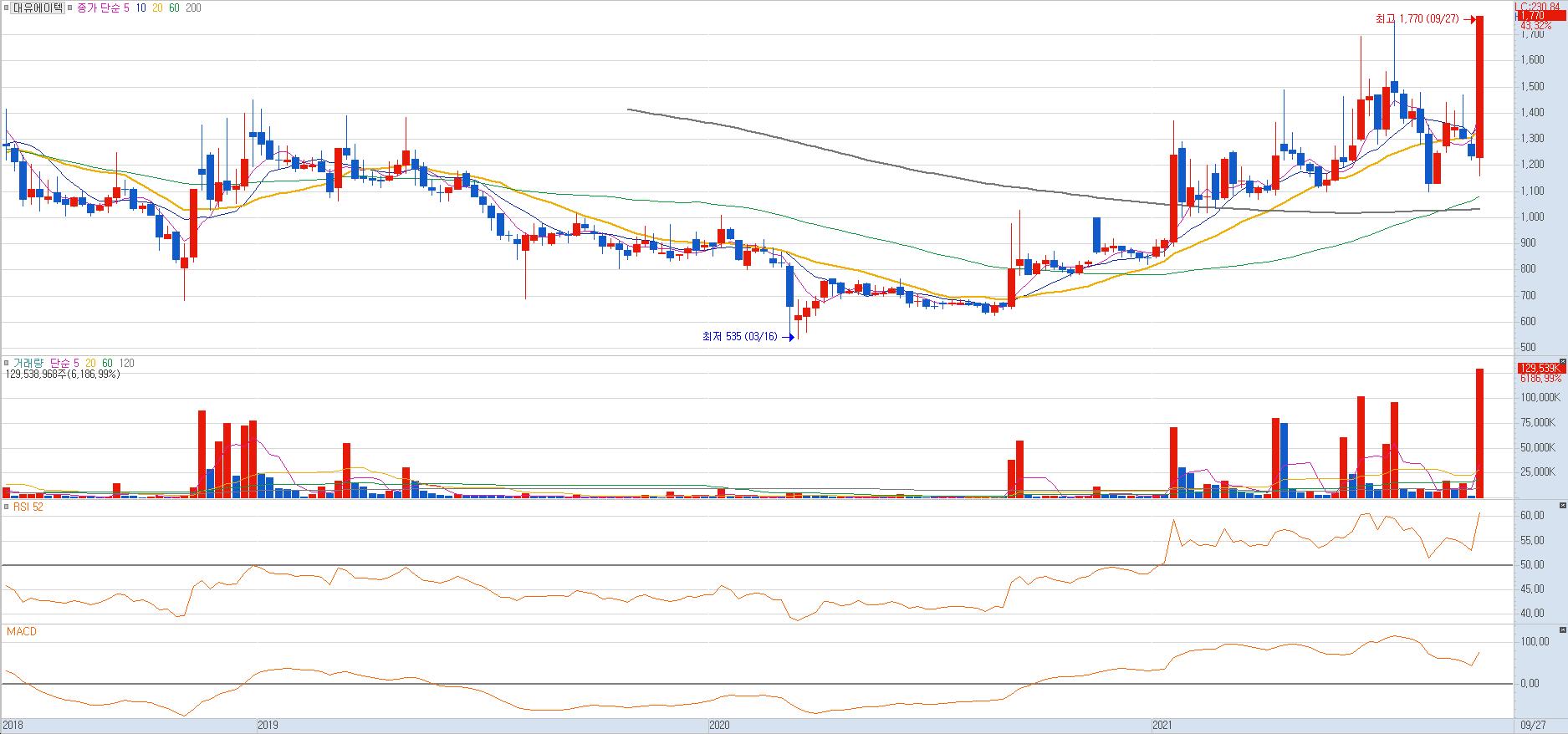Click the 대유에이텍 stock name button

click(x=38, y=8)
